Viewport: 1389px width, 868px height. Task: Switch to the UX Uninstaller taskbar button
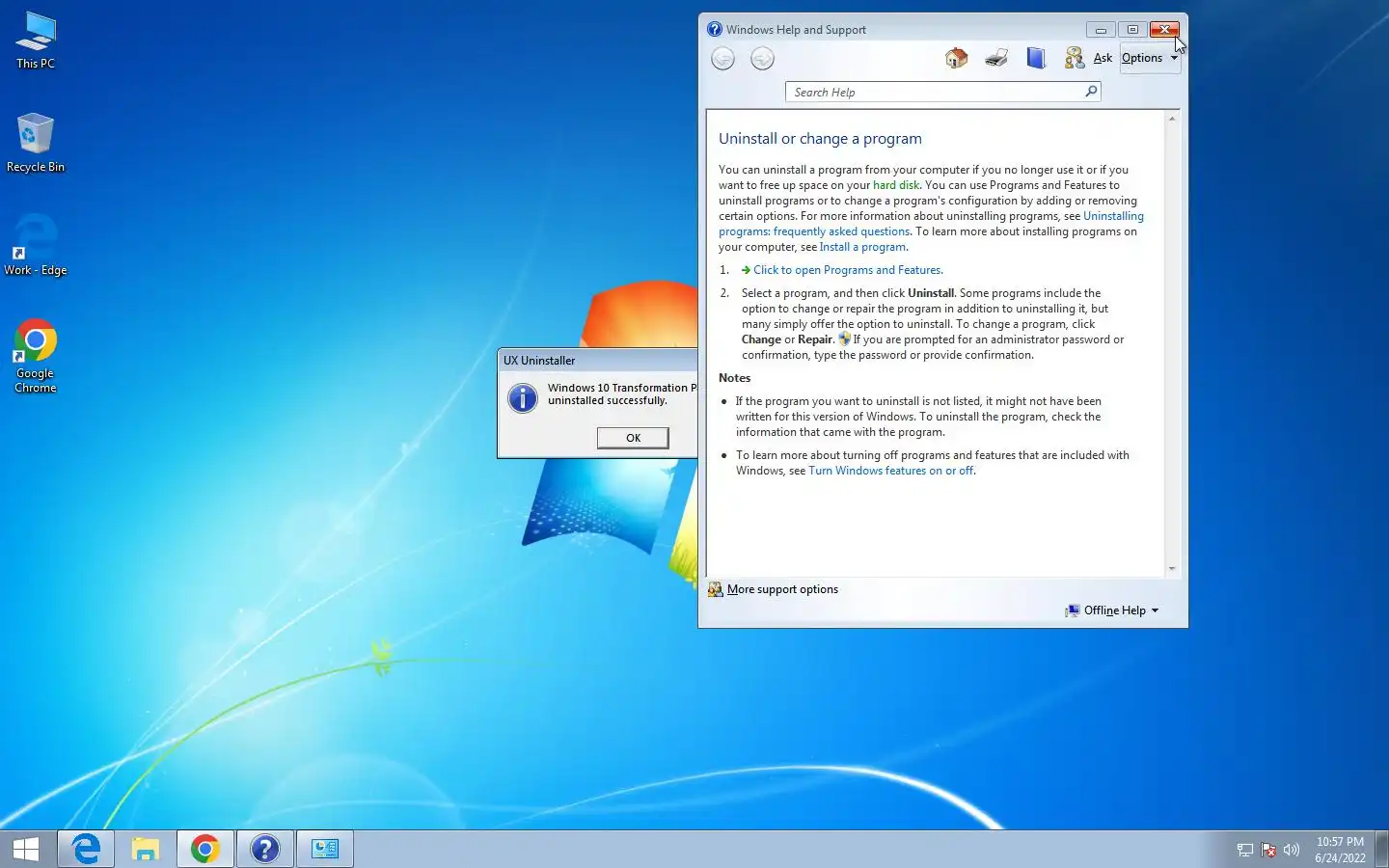pos(325,849)
